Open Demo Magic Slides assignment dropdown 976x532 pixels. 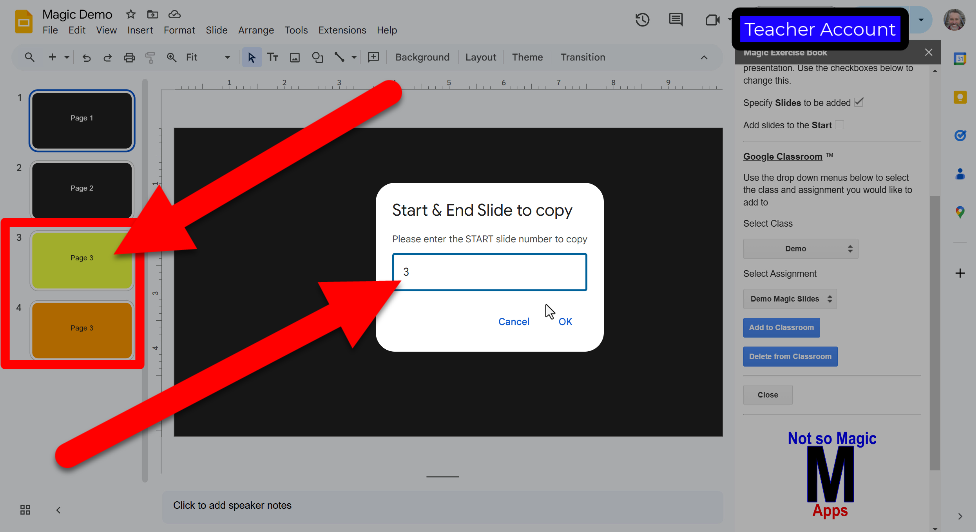click(789, 299)
